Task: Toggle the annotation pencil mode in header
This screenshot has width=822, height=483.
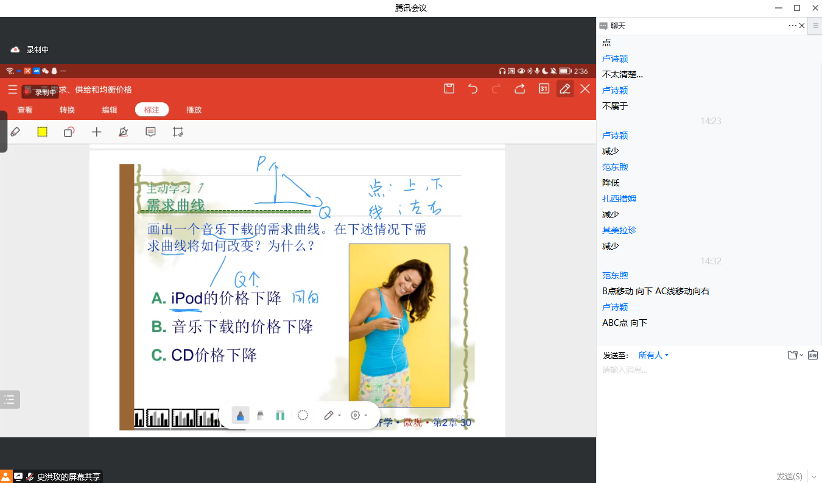Action: pyautogui.click(x=565, y=89)
